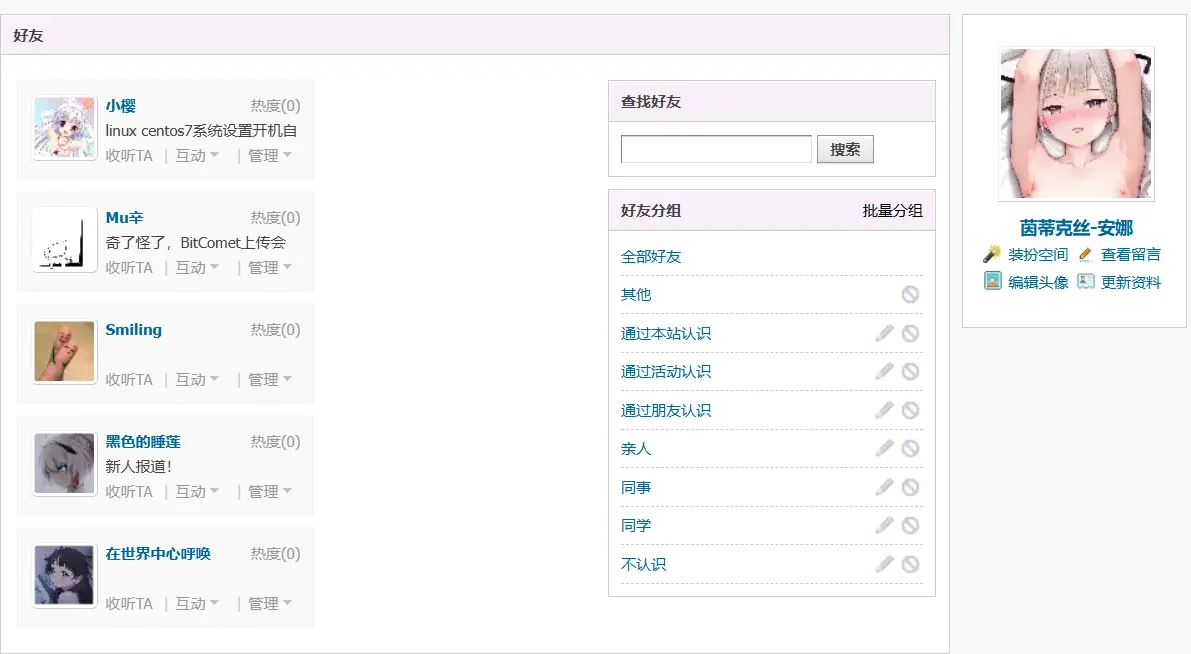Click the find friends search input field
Viewport: 1191px width, 654px height.
click(x=716, y=149)
